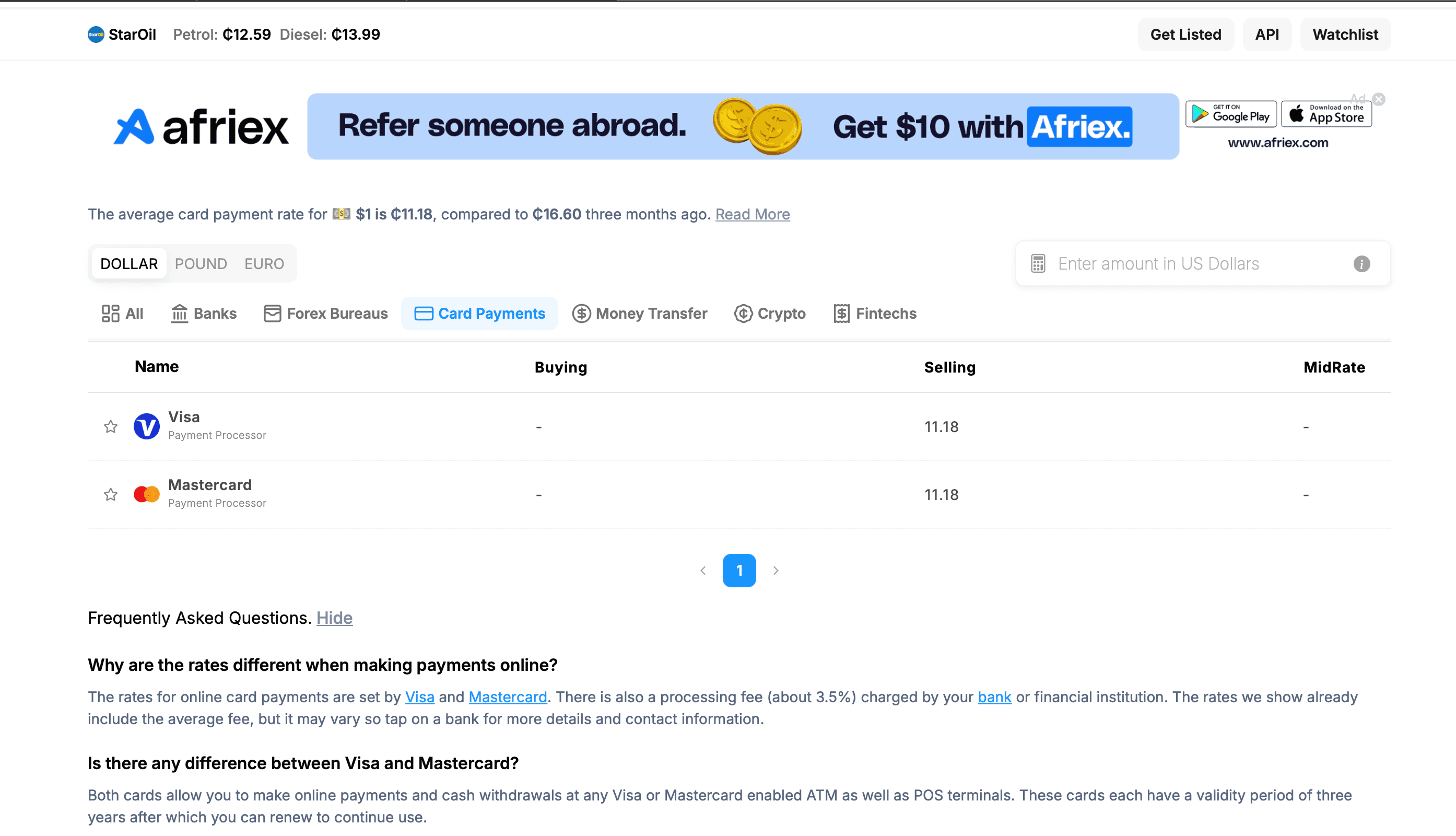Click the calculator icon in the amount field
Viewport: 1456px width, 836px height.
[1037, 263]
